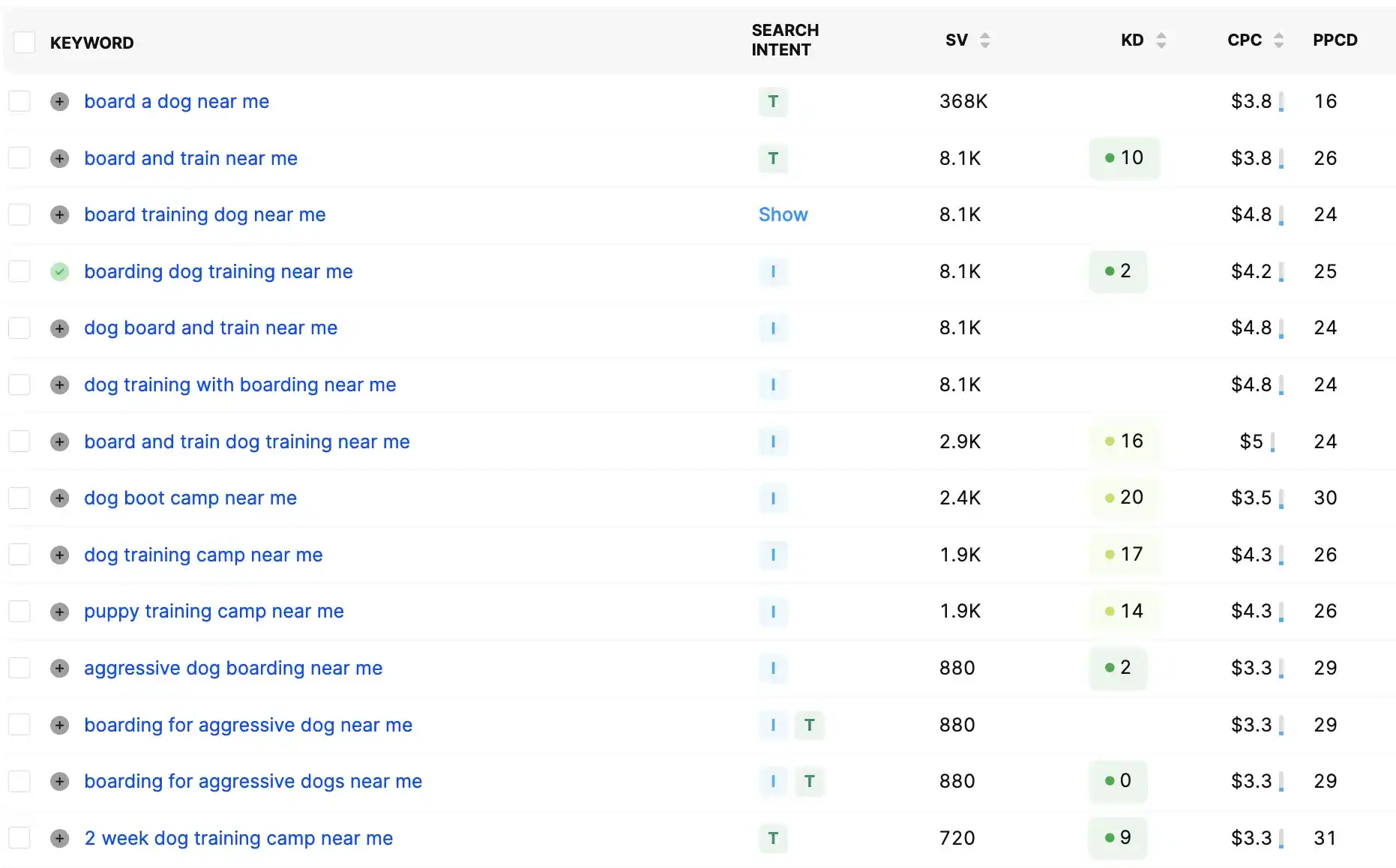Viewport: 1396px width, 868px height.
Task: Click plus icon for 'aggressive dog boarding near me'
Action: point(60,669)
